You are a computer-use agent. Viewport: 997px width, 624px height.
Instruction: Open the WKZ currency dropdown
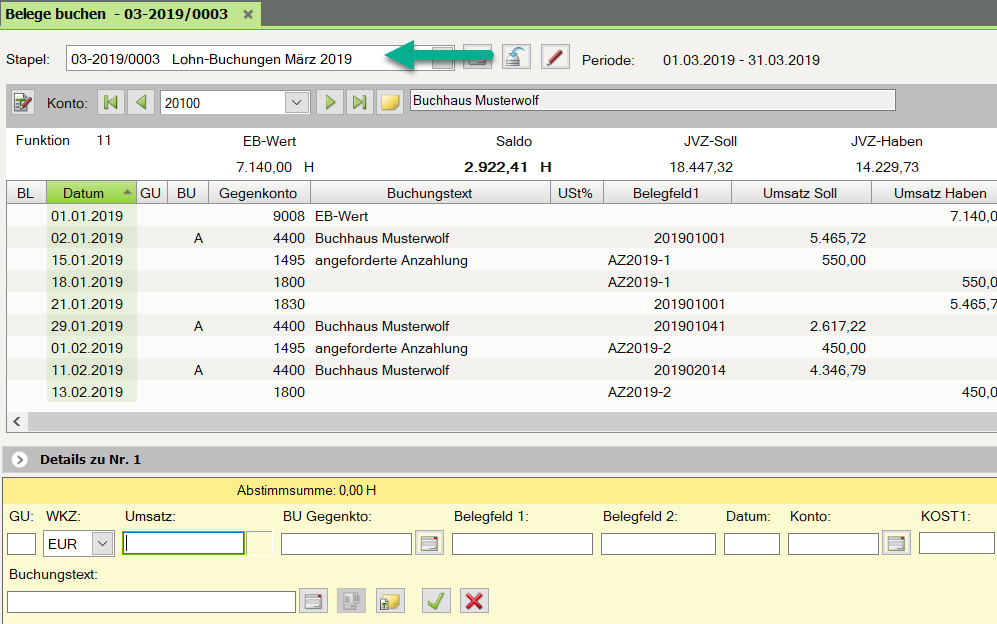[x=102, y=544]
